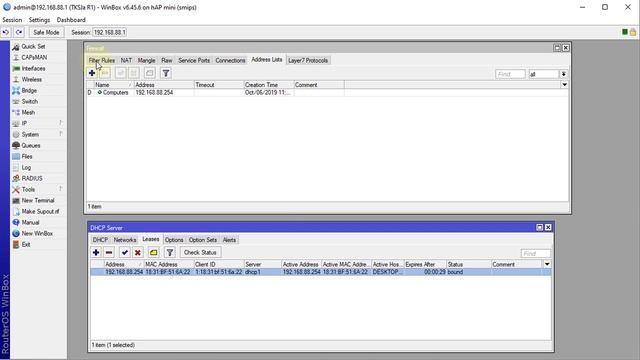Open the 'all' list dropdown in Firewall
640x360 pixels.
(563, 74)
